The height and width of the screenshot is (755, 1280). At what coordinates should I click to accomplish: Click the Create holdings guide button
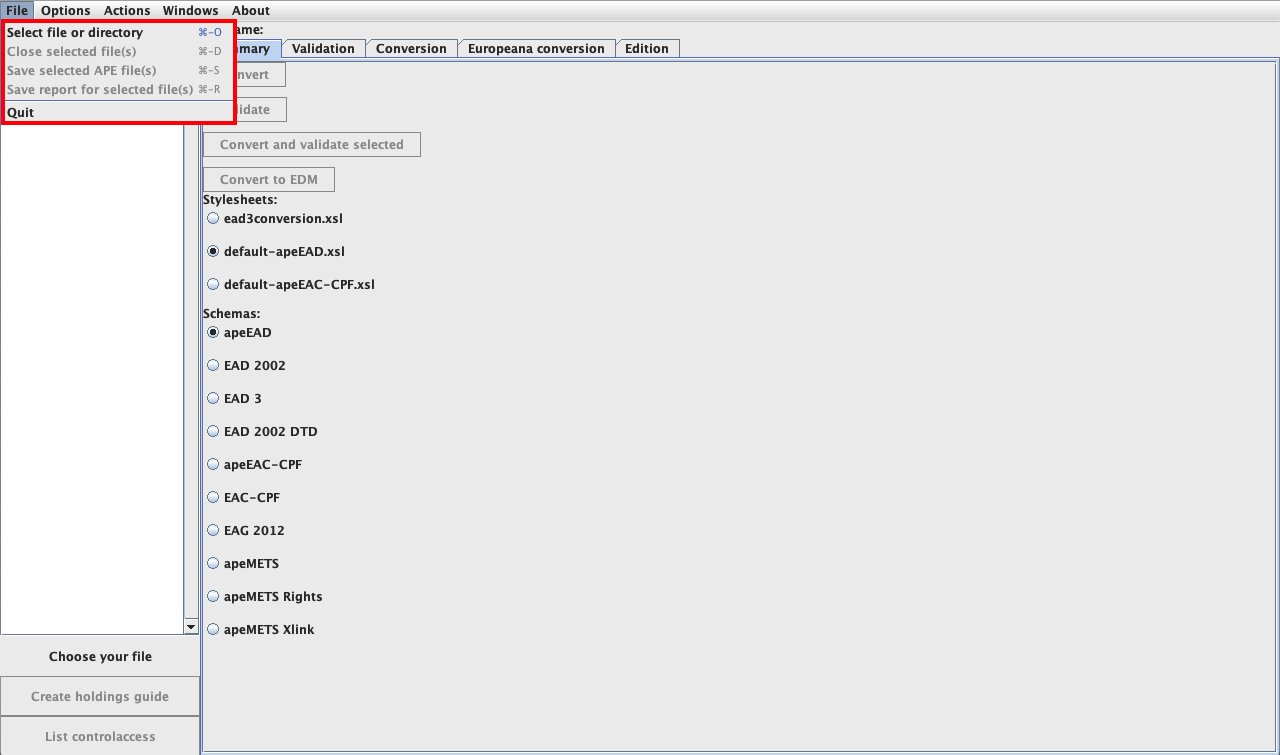coord(100,696)
